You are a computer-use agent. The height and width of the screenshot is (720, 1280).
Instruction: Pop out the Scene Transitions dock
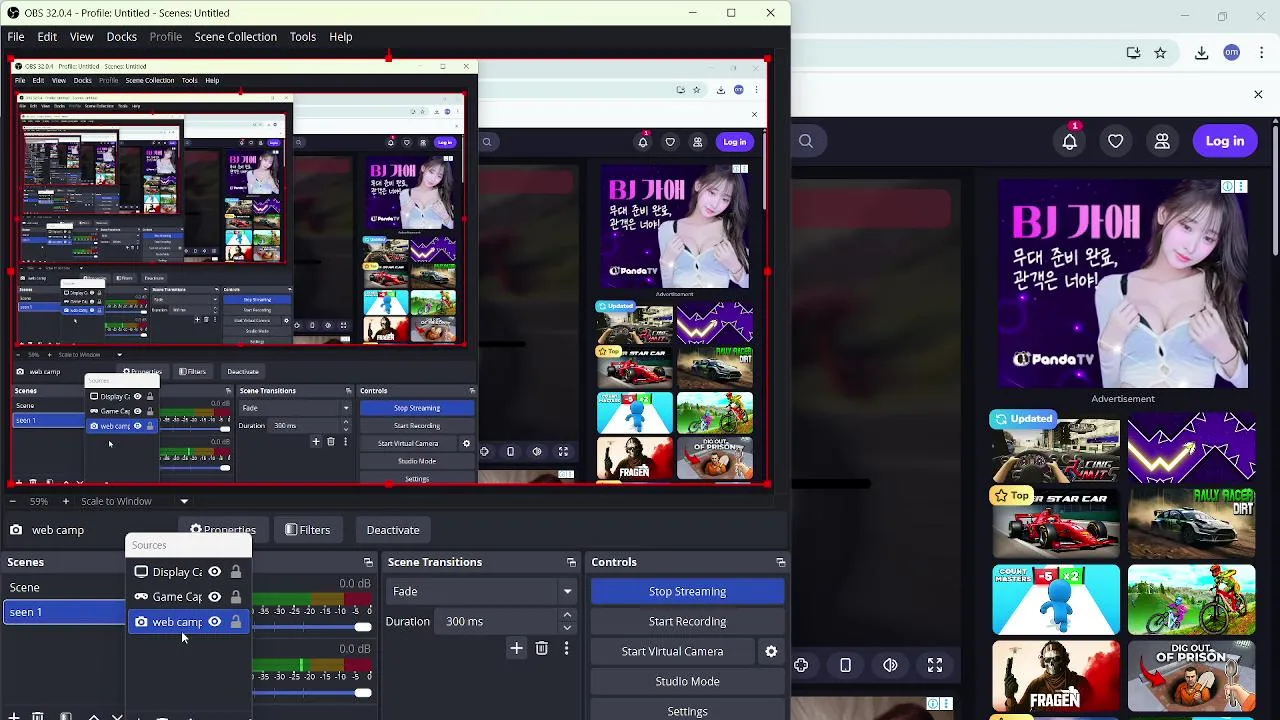tap(571, 562)
